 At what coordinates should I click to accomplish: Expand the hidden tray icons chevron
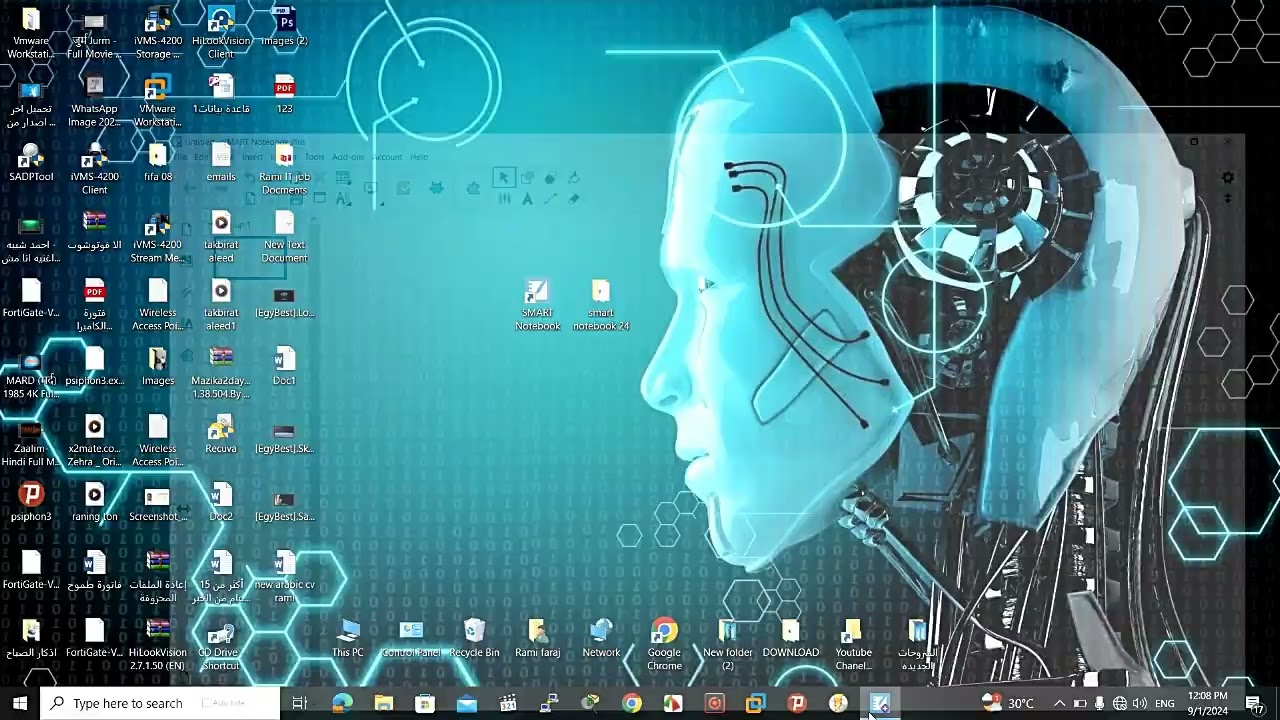pos(1059,703)
